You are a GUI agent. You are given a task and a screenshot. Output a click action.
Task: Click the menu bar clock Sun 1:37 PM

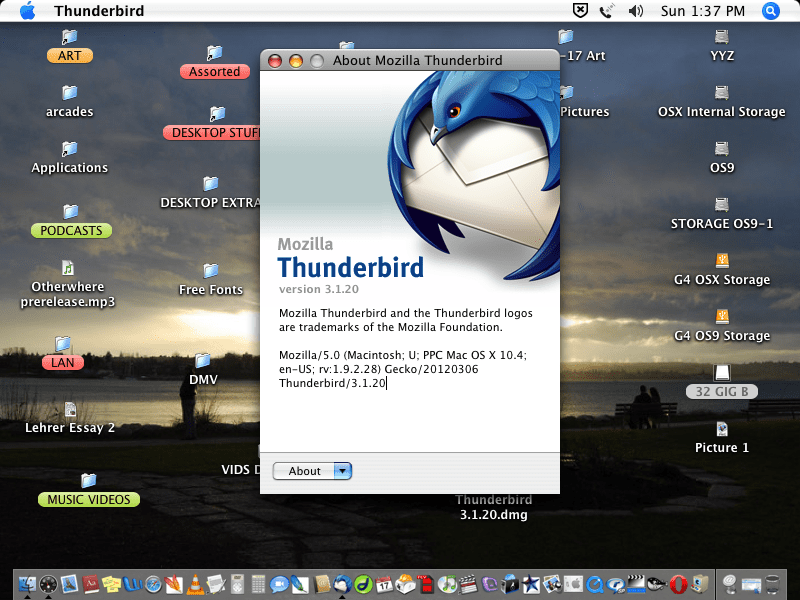[703, 11]
